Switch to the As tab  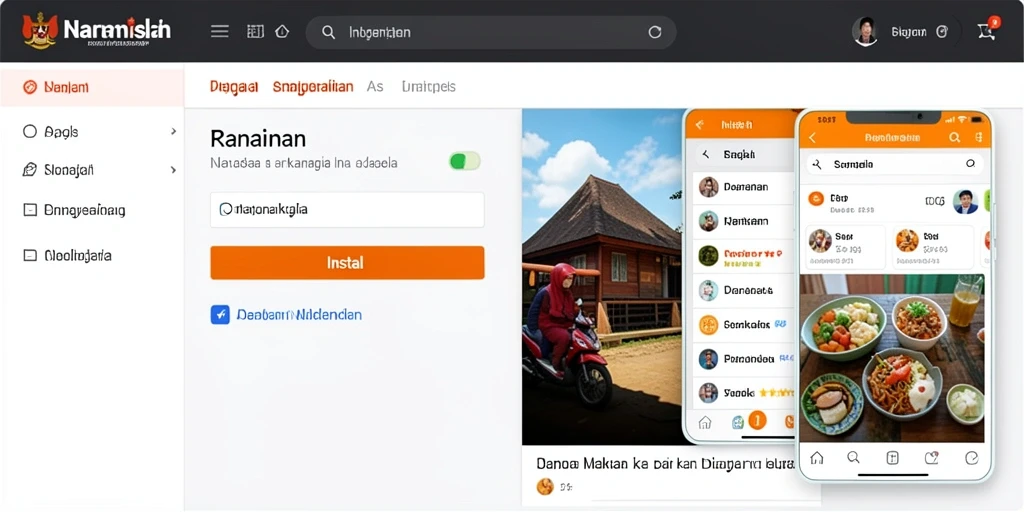click(375, 86)
